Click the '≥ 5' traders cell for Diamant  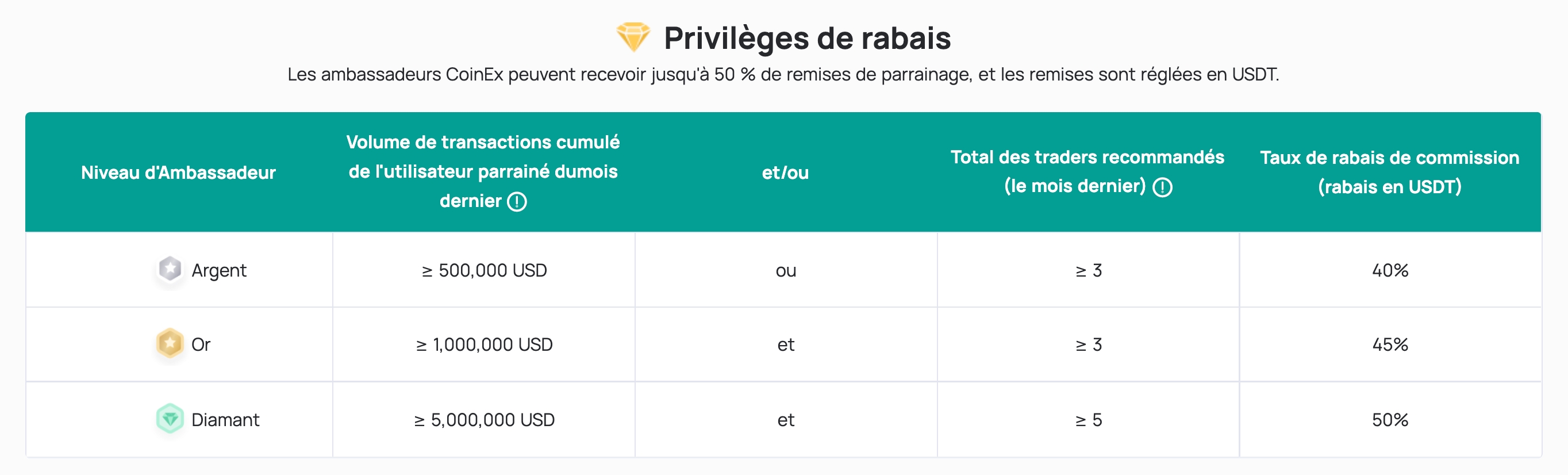point(1089,420)
